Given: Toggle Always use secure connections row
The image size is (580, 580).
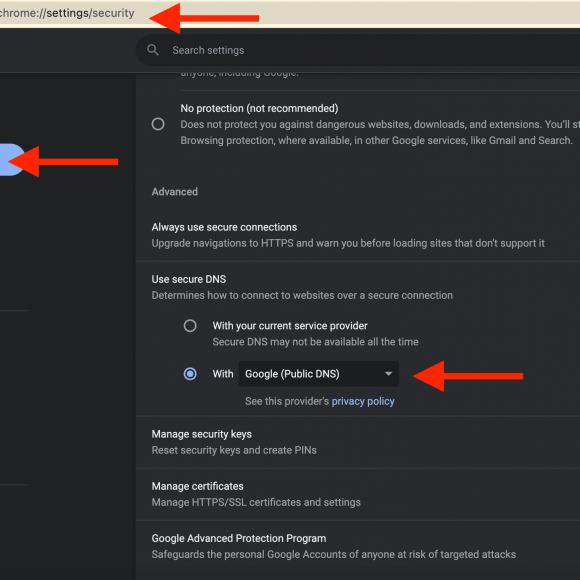Looking at the screenshot, I should click(x=358, y=235).
